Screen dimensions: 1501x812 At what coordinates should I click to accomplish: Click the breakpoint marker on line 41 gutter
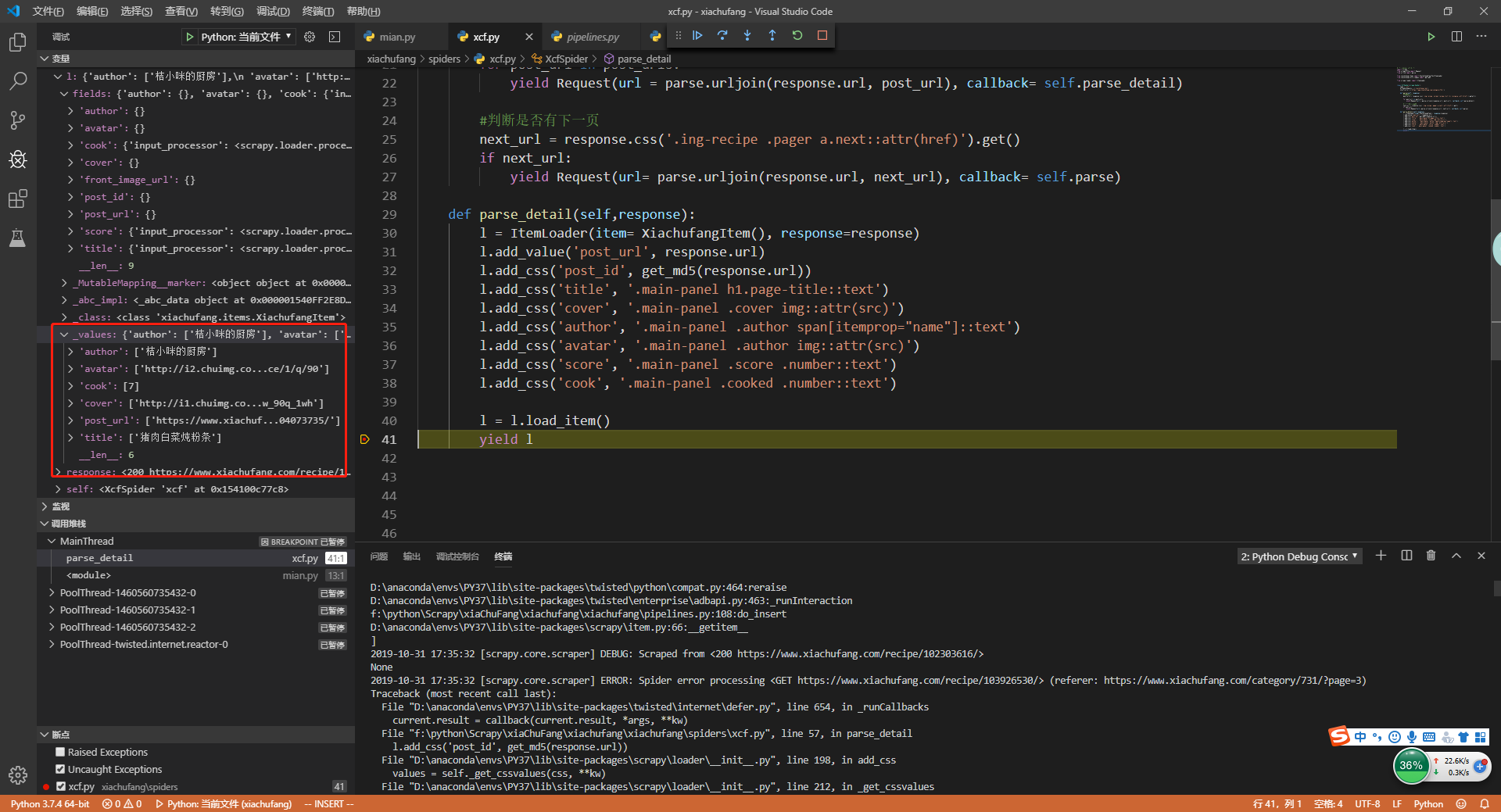pyautogui.click(x=364, y=439)
